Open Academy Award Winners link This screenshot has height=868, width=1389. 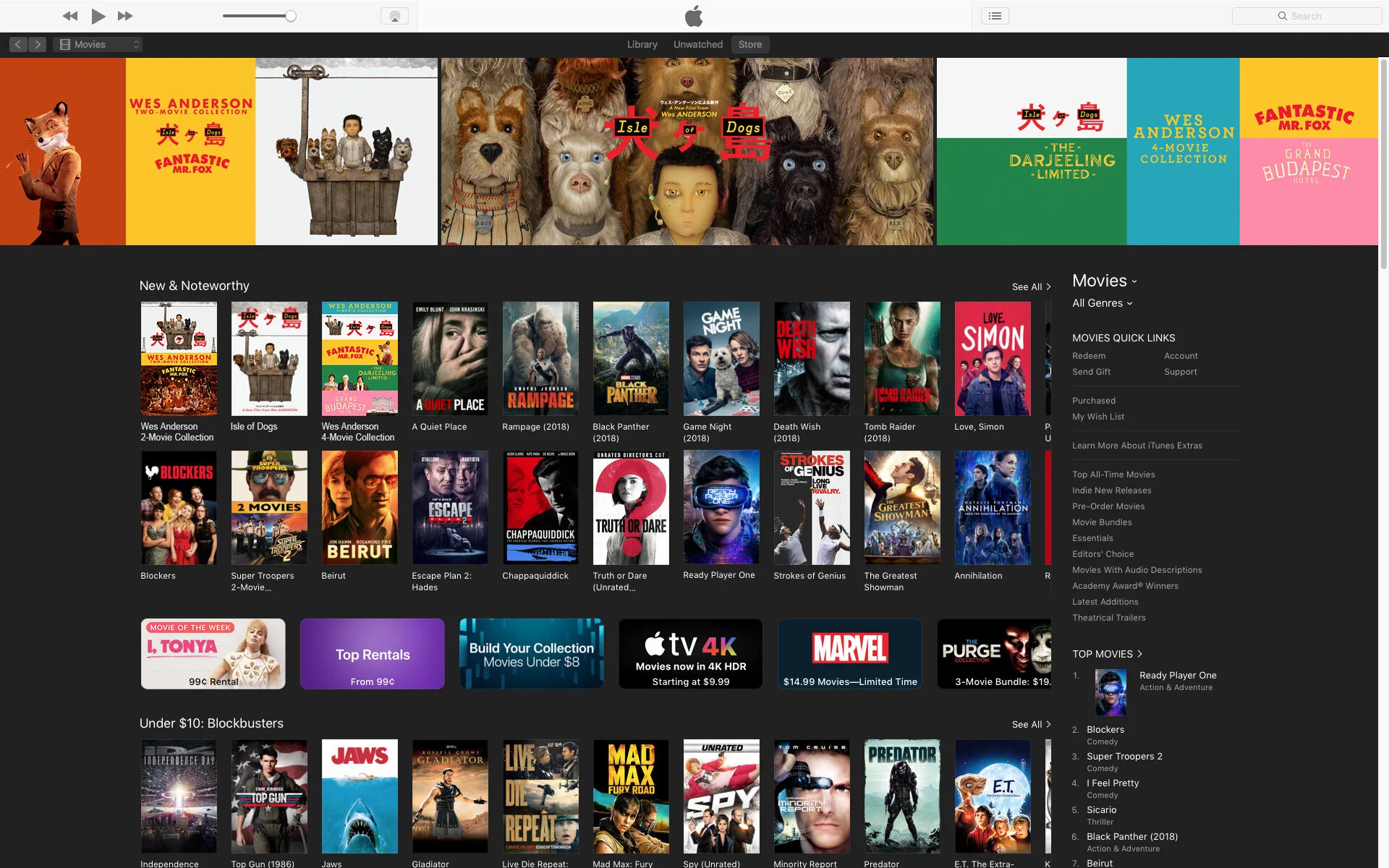[x=1125, y=586]
